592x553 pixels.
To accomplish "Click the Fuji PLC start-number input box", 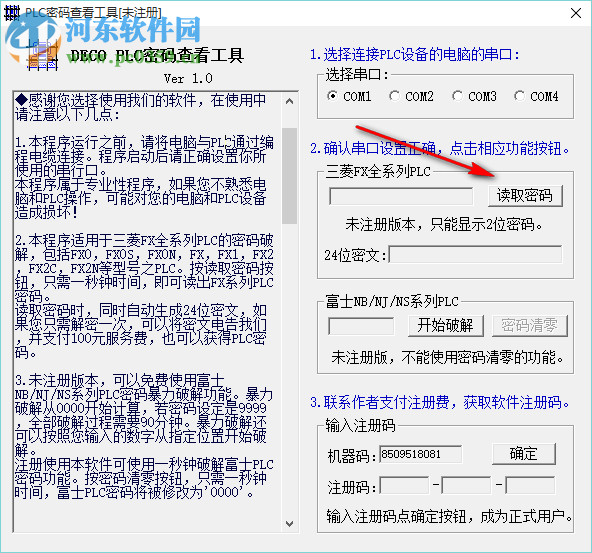I will (x=361, y=326).
